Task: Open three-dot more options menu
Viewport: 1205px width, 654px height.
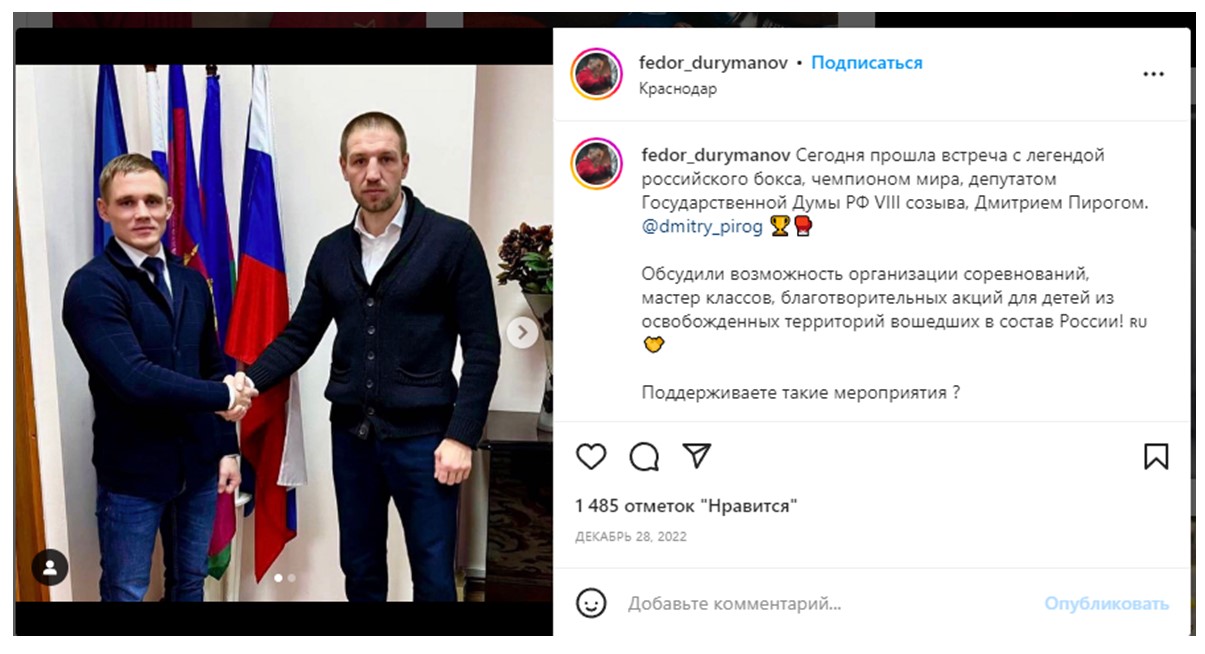Action: [1153, 74]
